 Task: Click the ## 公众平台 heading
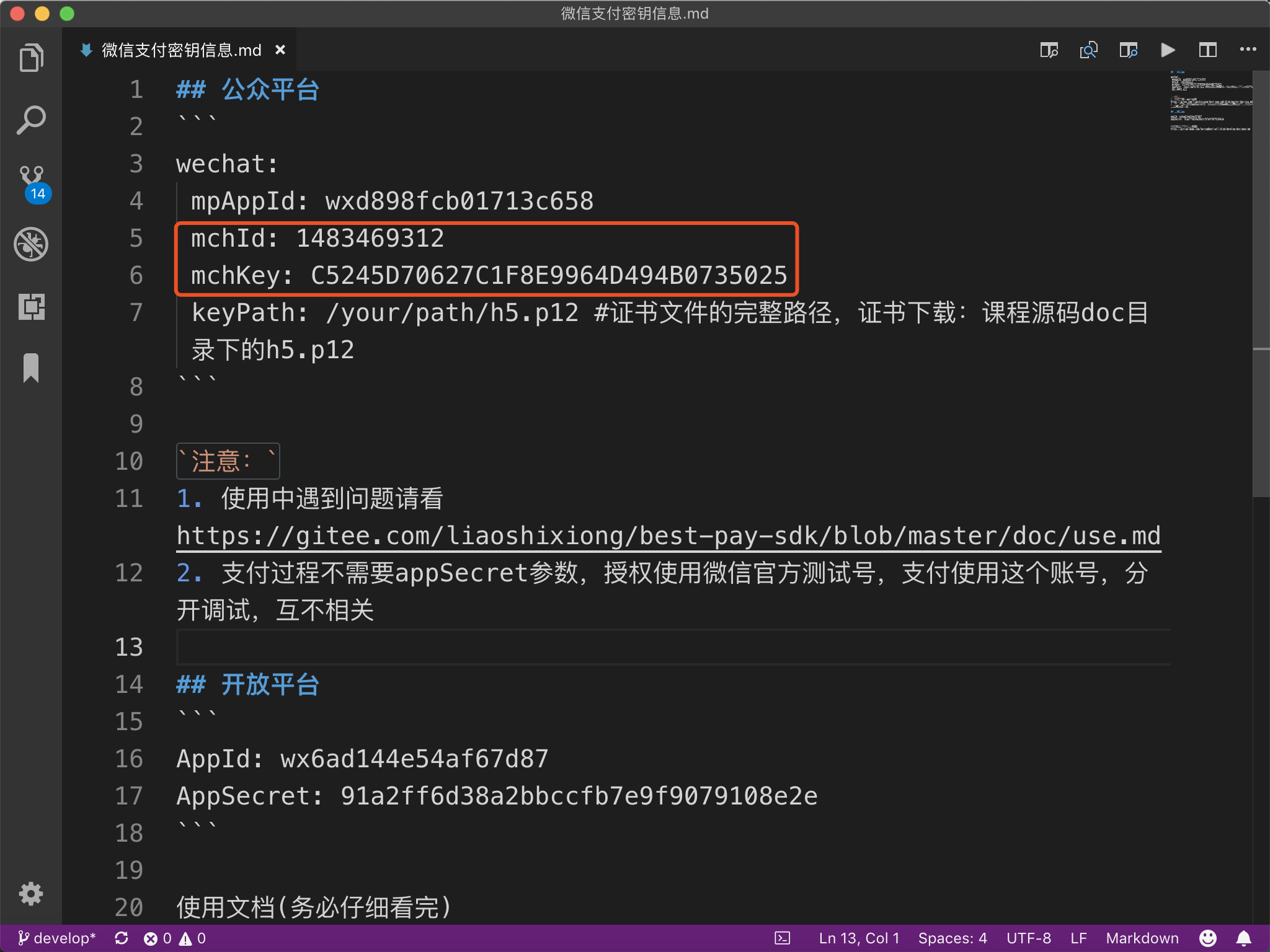click(x=248, y=90)
